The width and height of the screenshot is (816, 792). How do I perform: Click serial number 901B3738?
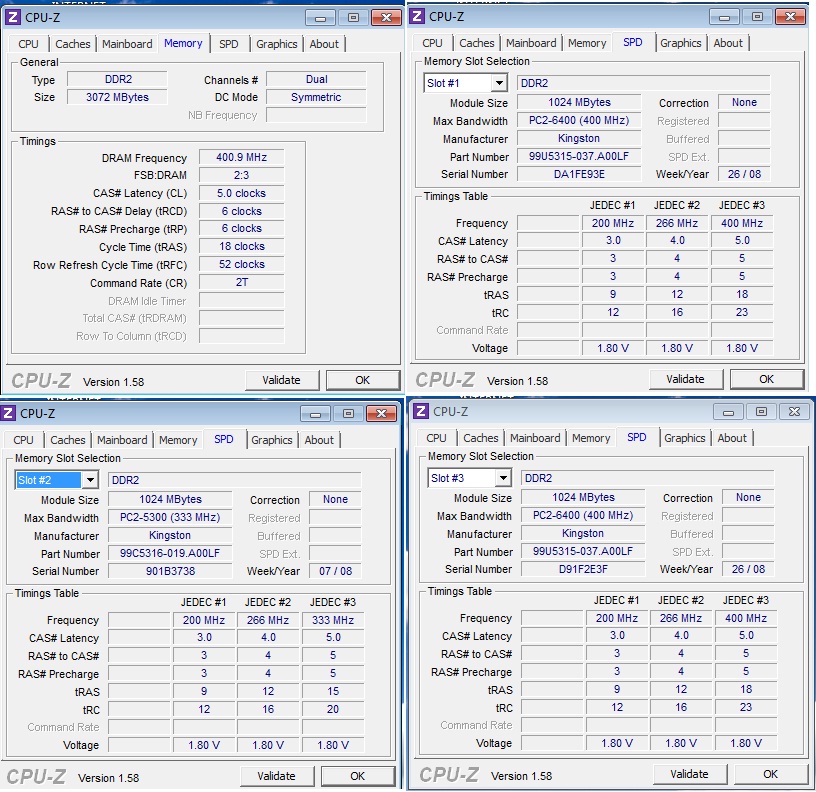[x=170, y=571]
